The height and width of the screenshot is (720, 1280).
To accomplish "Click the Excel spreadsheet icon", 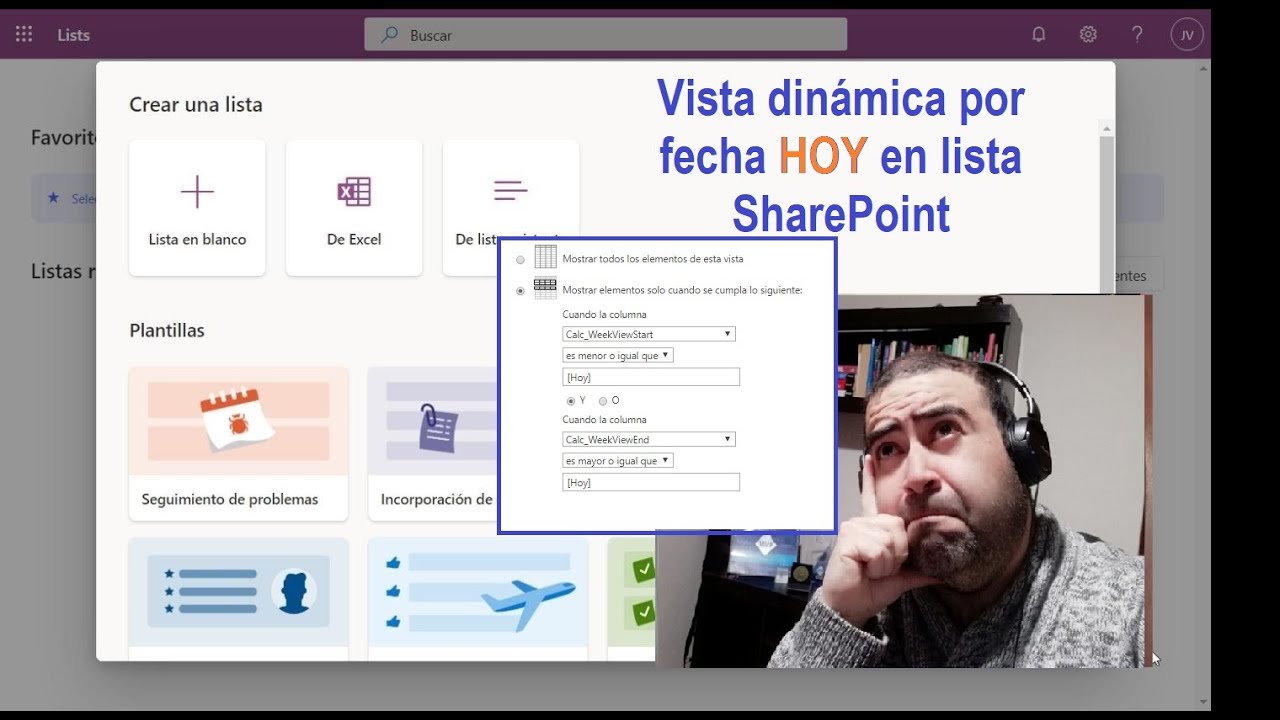I will 354,191.
